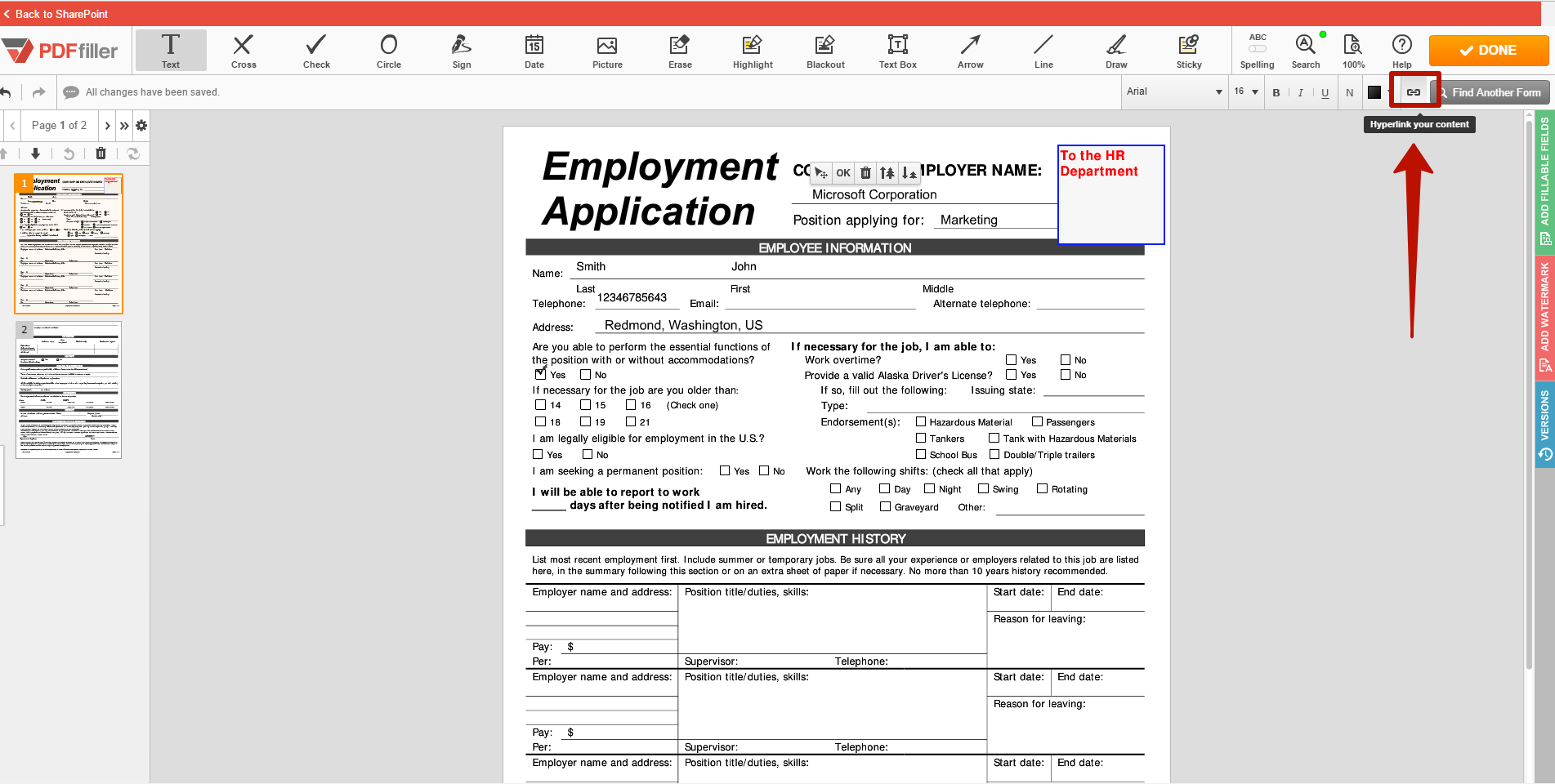Activate the Highlight tool
The height and width of the screenshot is (784, 1555).
pyautogui.click(x=753, y=51)
